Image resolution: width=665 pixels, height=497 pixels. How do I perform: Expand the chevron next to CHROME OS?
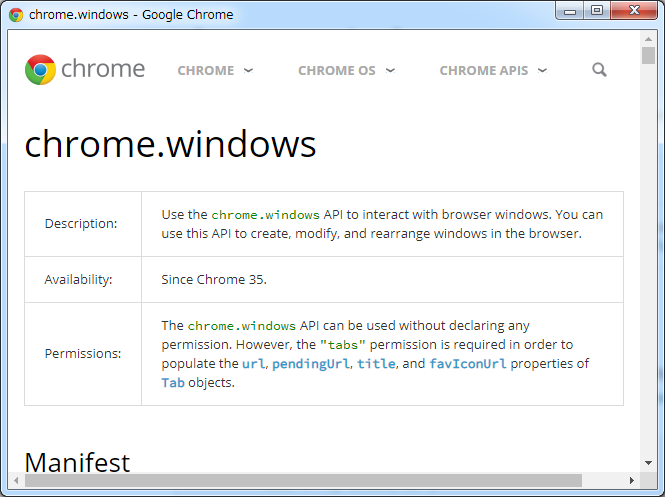tap(391, 70)
